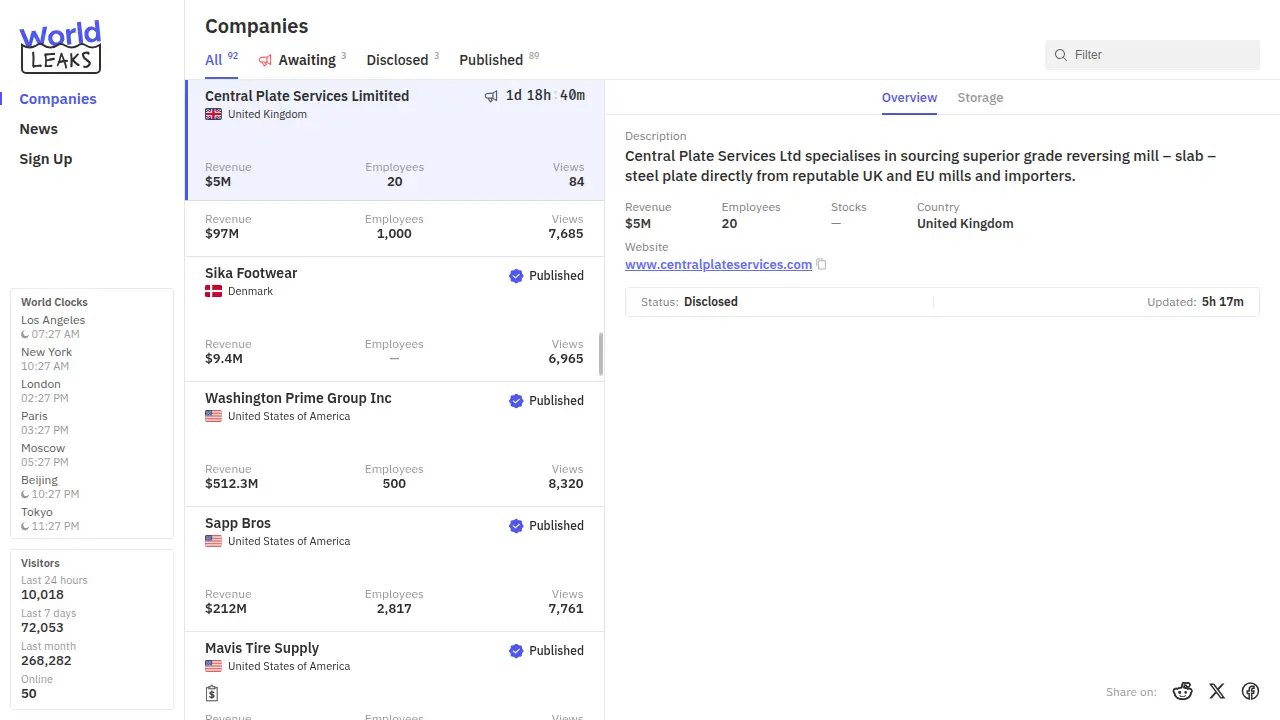Share on X icon
This screenshot has width=1280, height=720.
[x=1217, y=691]
